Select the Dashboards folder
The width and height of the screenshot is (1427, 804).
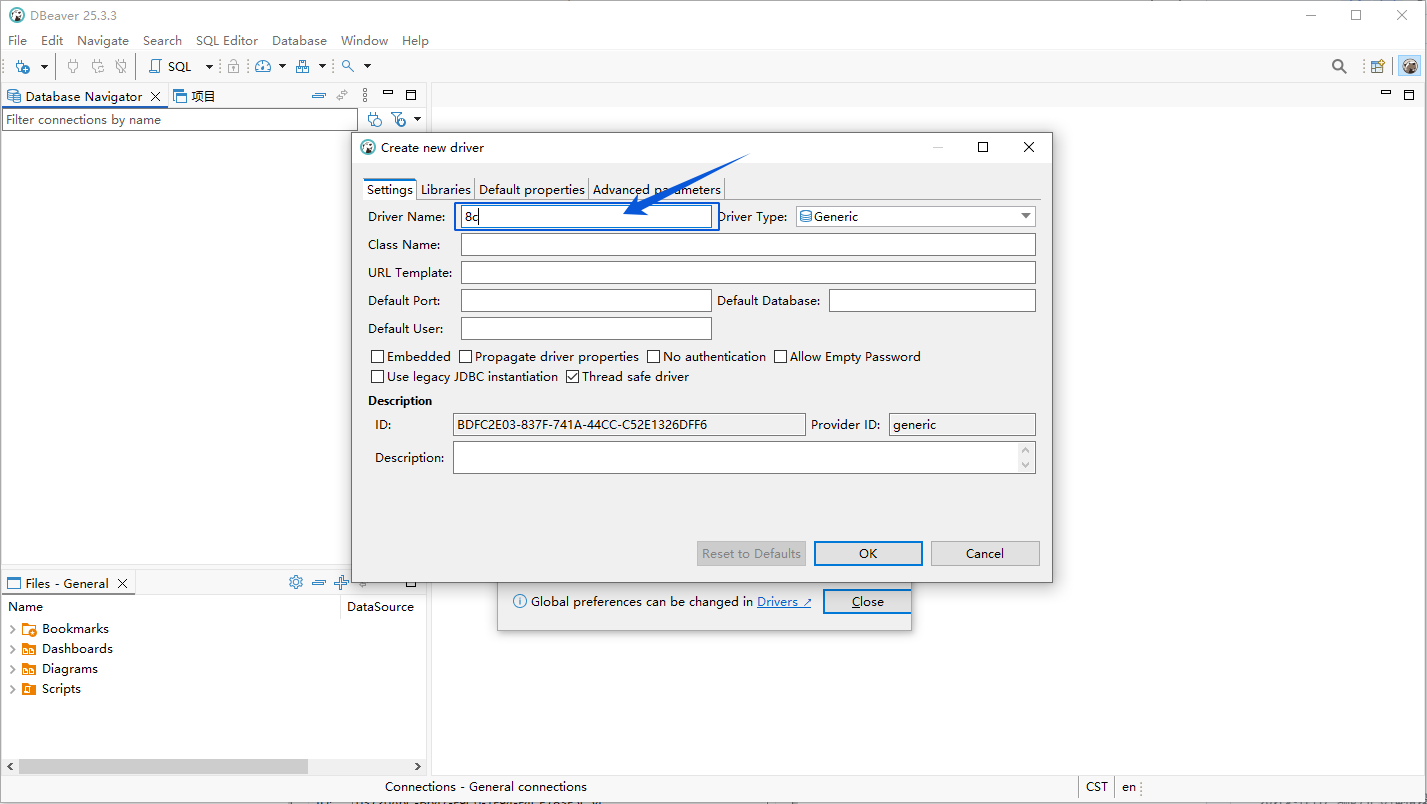click(x=77, y=649)
